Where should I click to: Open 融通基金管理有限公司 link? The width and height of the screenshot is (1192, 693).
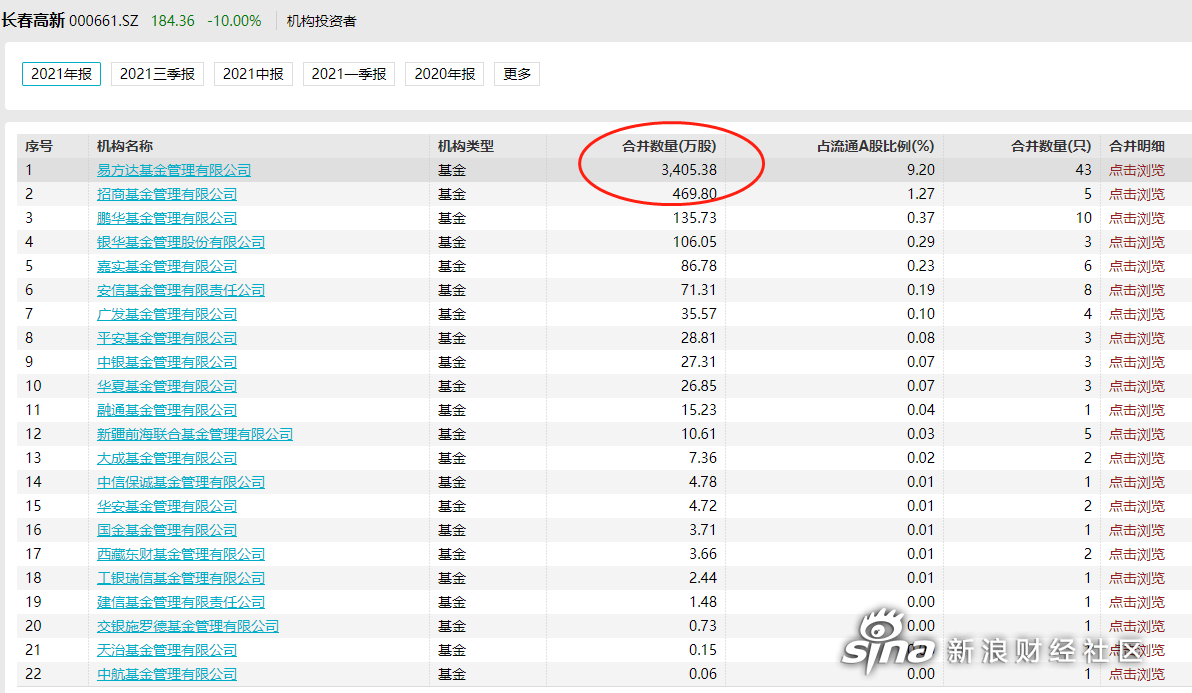coord(167,410)
